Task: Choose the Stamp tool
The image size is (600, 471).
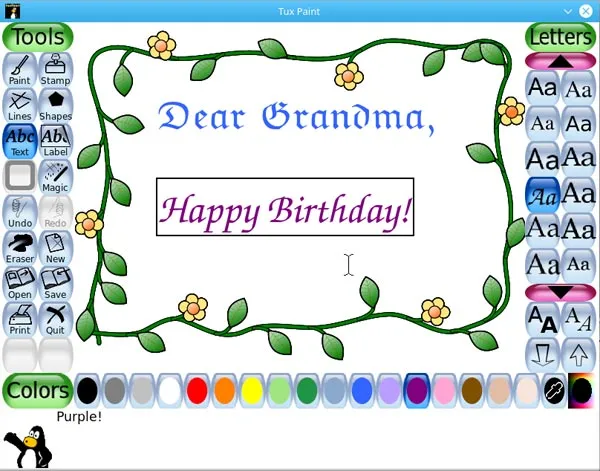Action: 56,69
